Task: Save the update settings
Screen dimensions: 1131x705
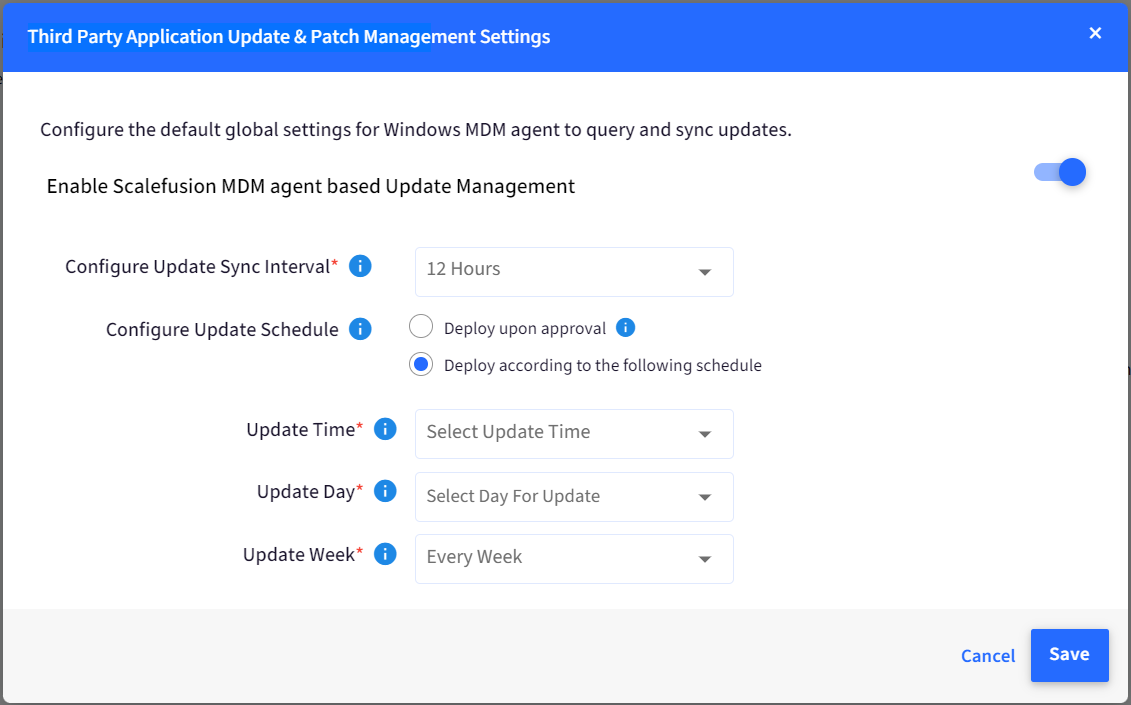Action: [1070, 655]
